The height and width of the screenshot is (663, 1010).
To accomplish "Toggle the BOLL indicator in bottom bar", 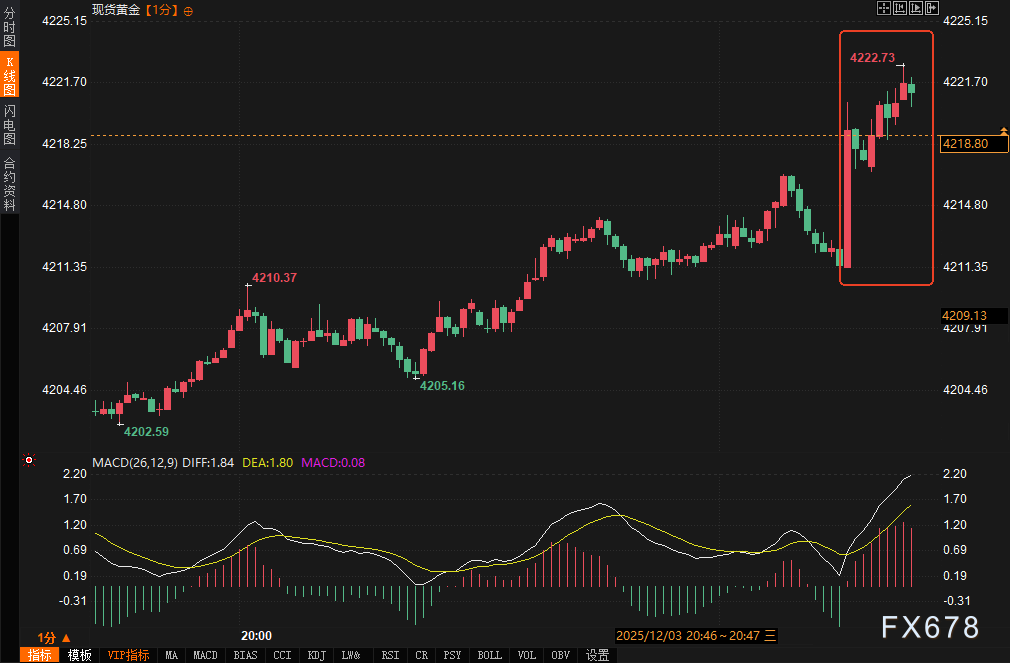I will [x=489, y=655].
